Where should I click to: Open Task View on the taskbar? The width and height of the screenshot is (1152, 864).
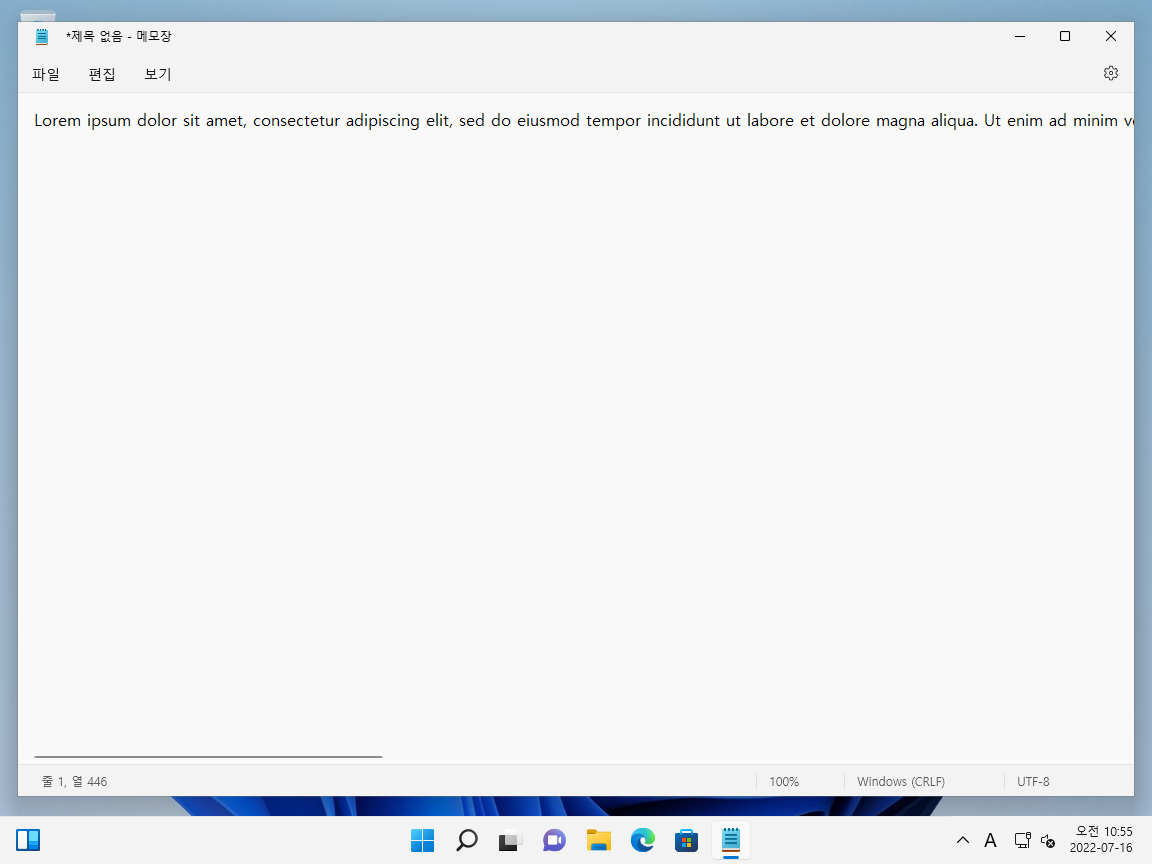[510, 840]
